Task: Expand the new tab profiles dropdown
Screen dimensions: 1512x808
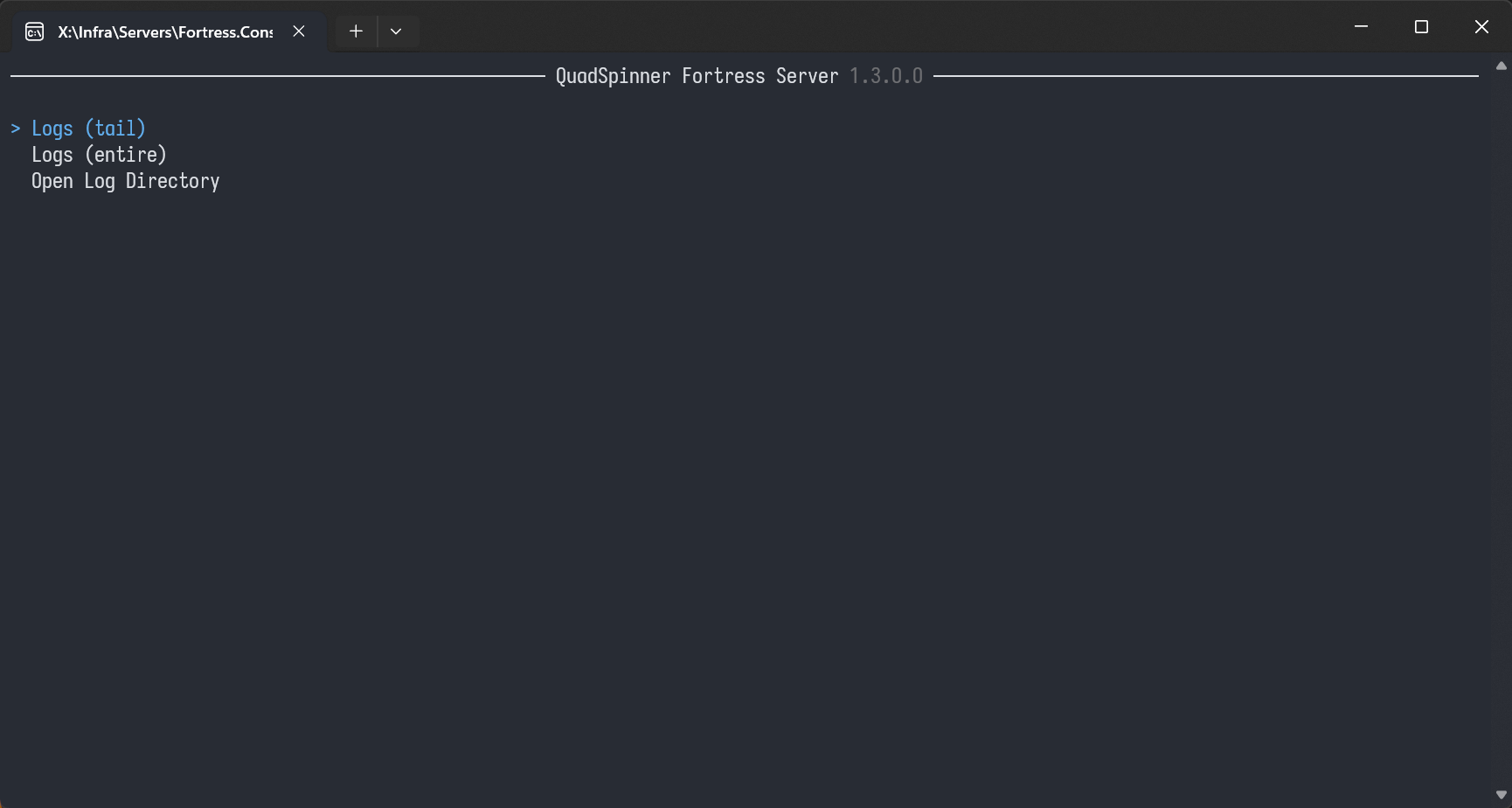Action: (396, 31)
